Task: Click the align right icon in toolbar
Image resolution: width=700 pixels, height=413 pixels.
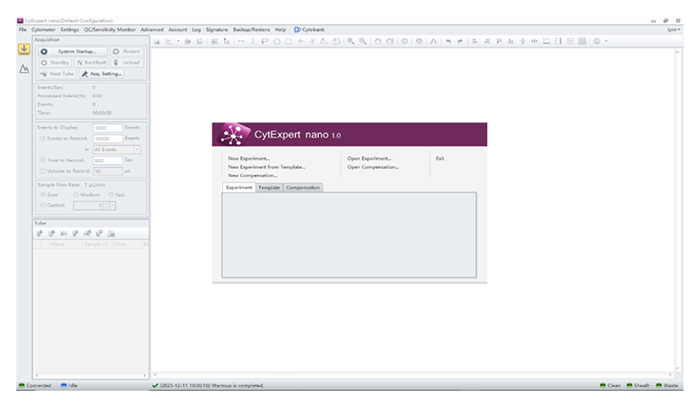Action: click(487, 42)
